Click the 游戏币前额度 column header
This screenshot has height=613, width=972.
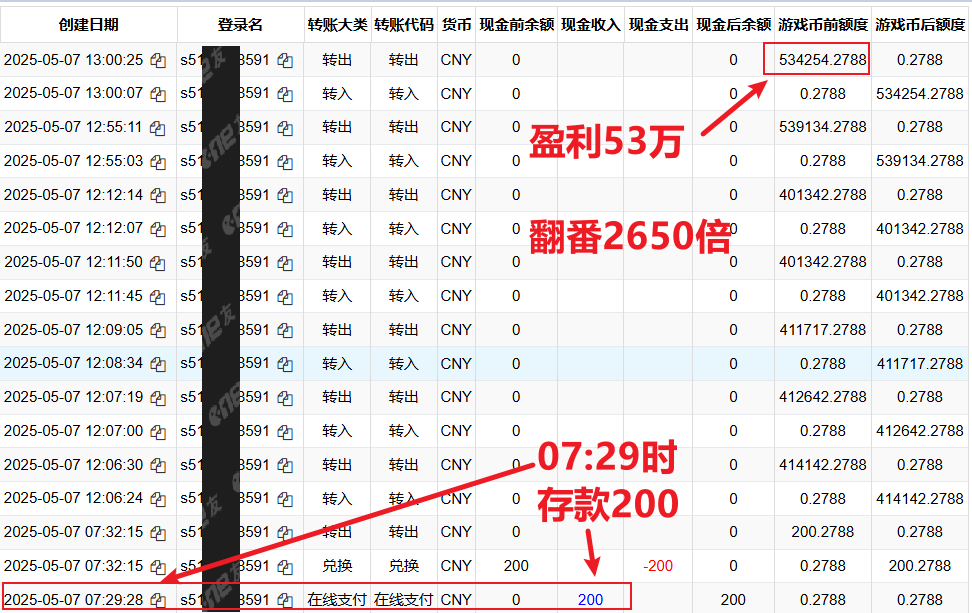point(822,25)
